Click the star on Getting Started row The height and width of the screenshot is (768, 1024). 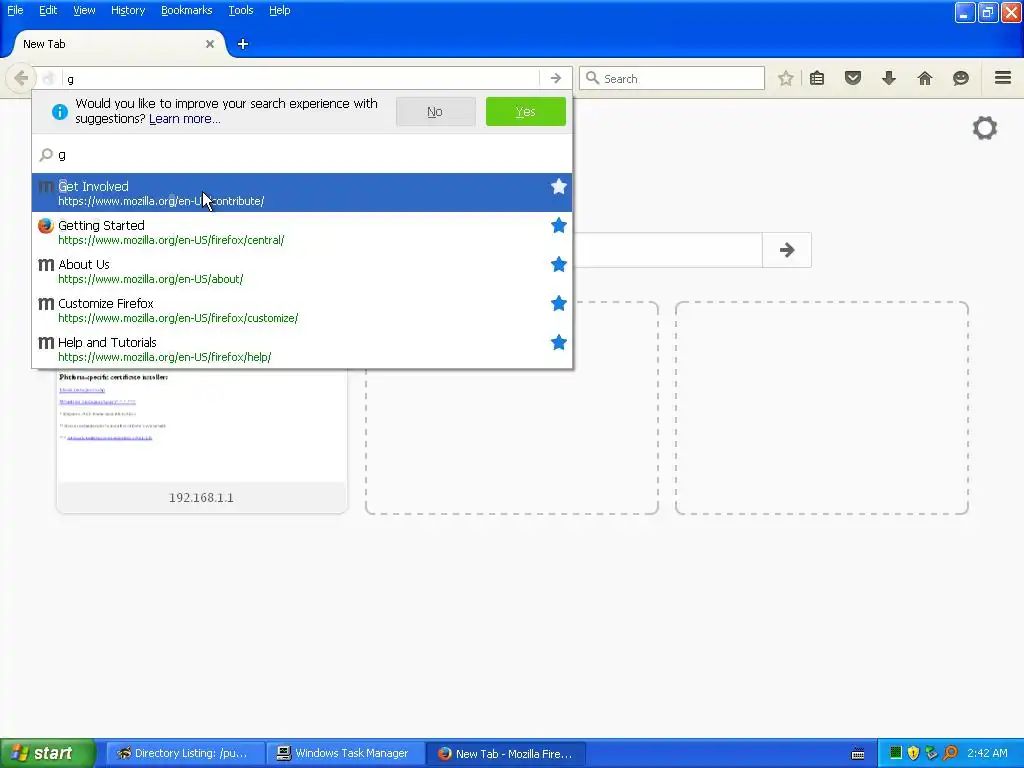click(x=558, y=226)
